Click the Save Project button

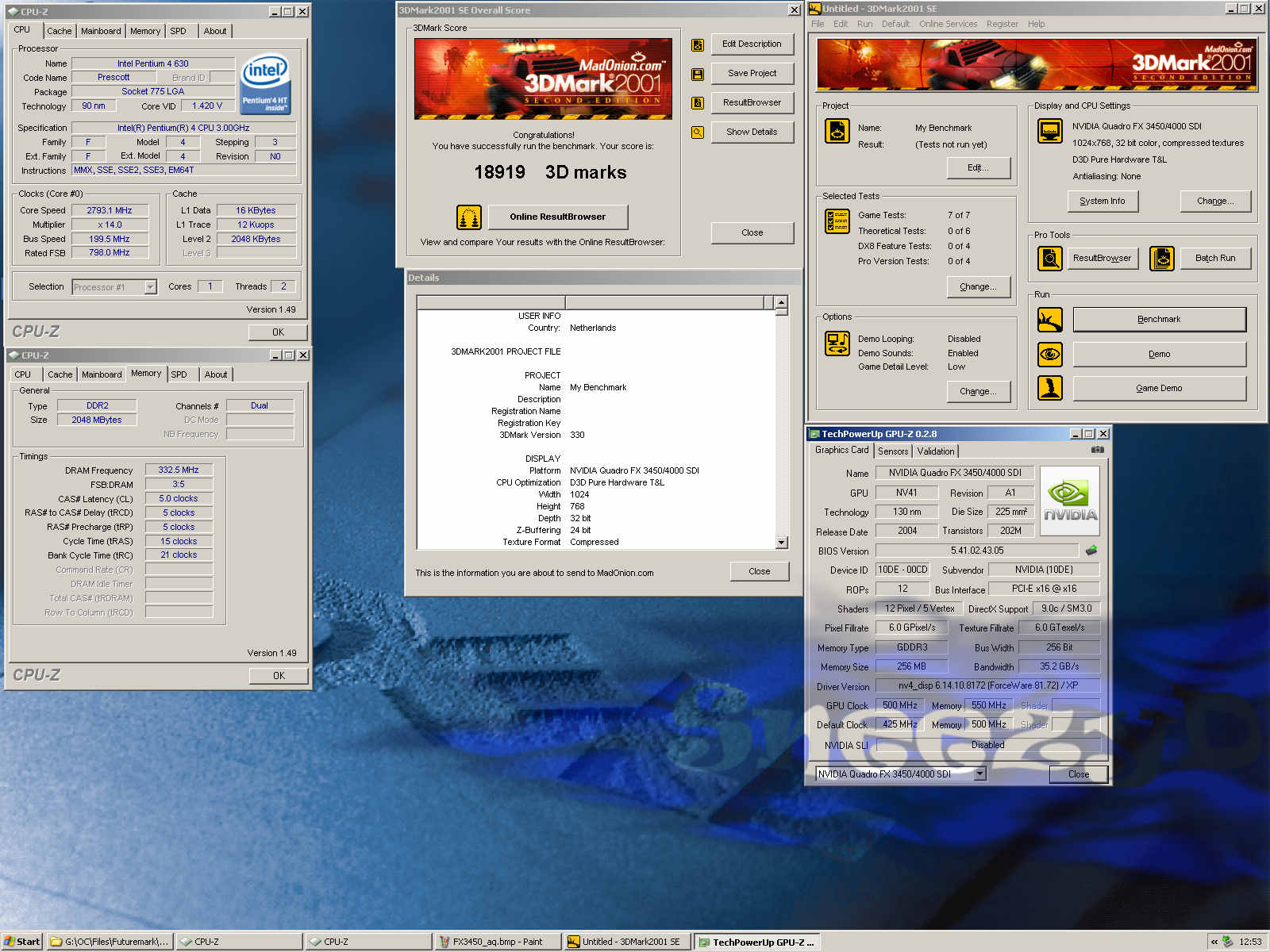tap(752, 73)
